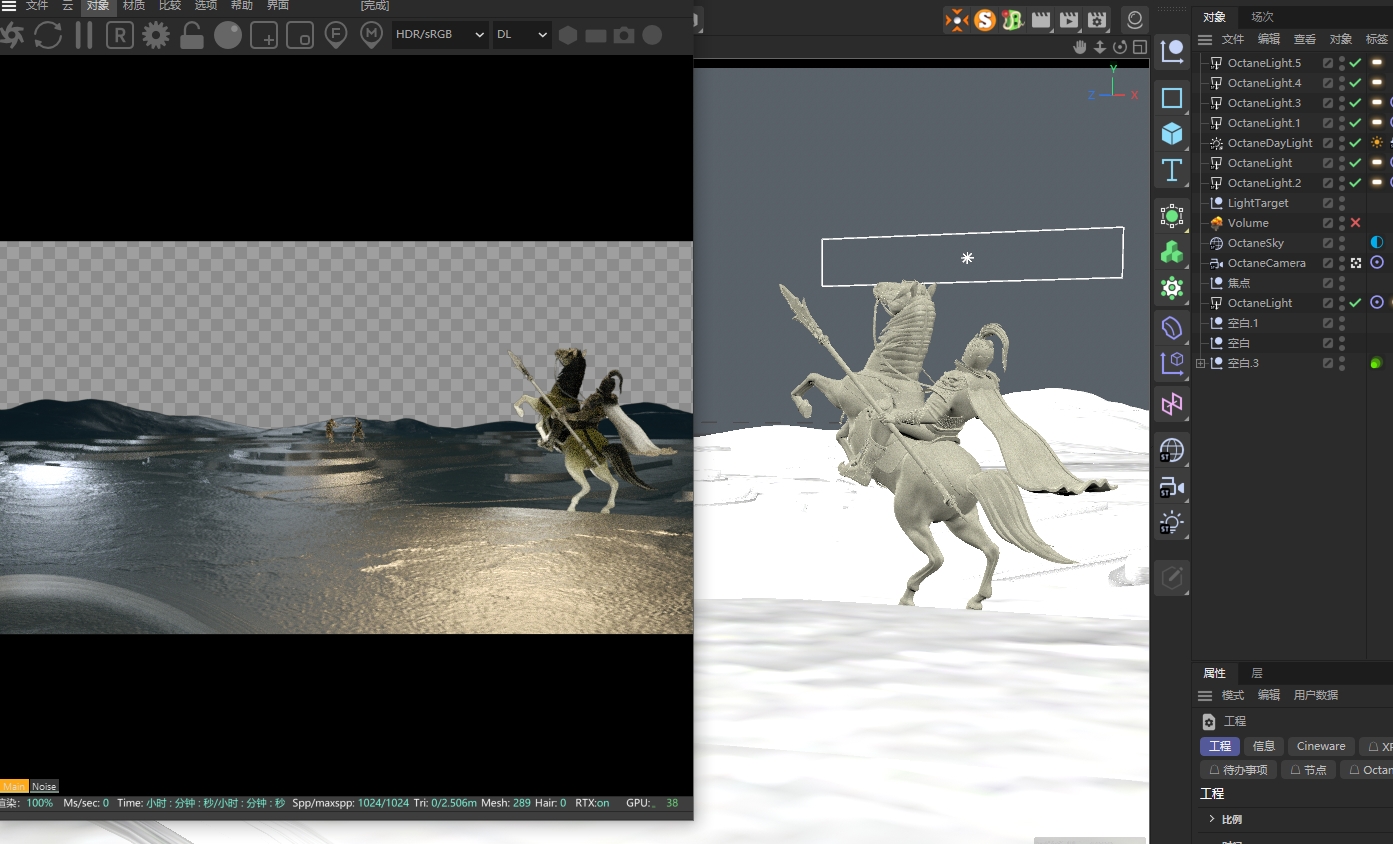Toggle OctaneLight.5 enable checkmark
The image size is (1393, 844).
coord(1355,63)
